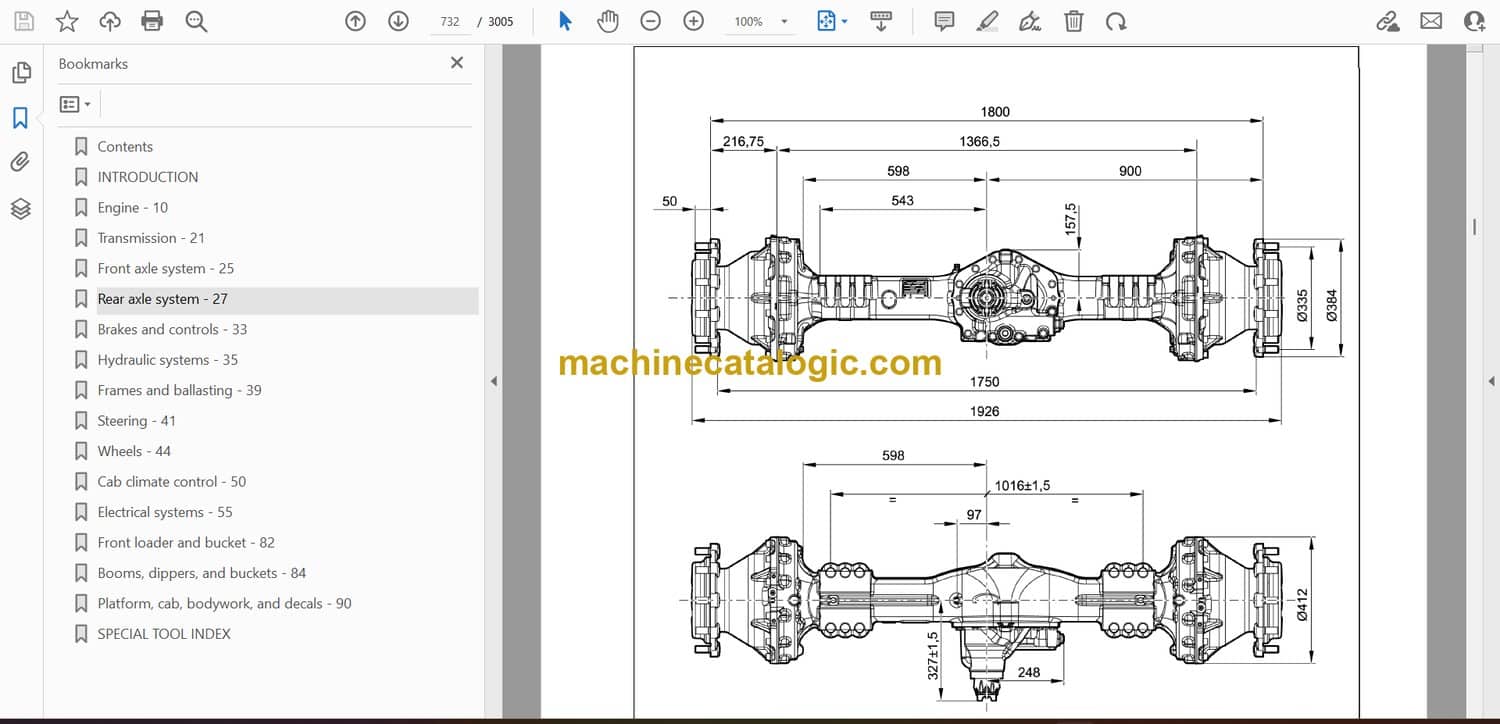Image resolution: width=1500 pixels, height=724 pixels.
Task: Go to Booms, dippers, and buckets - 84
Action: (x=202, y=573)
